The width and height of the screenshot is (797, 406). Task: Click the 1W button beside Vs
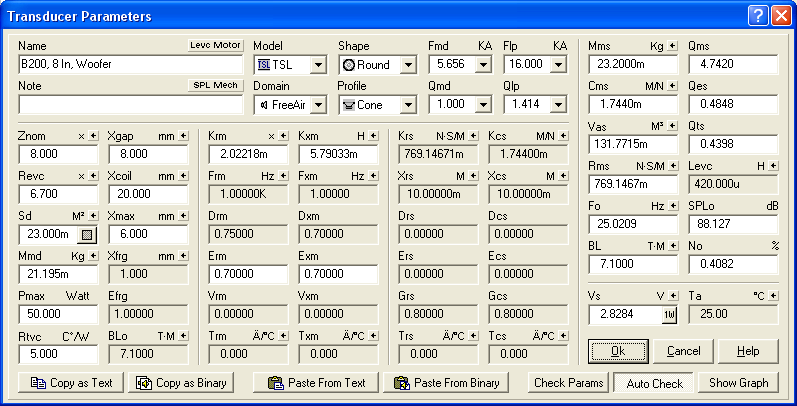pos(669,315)
